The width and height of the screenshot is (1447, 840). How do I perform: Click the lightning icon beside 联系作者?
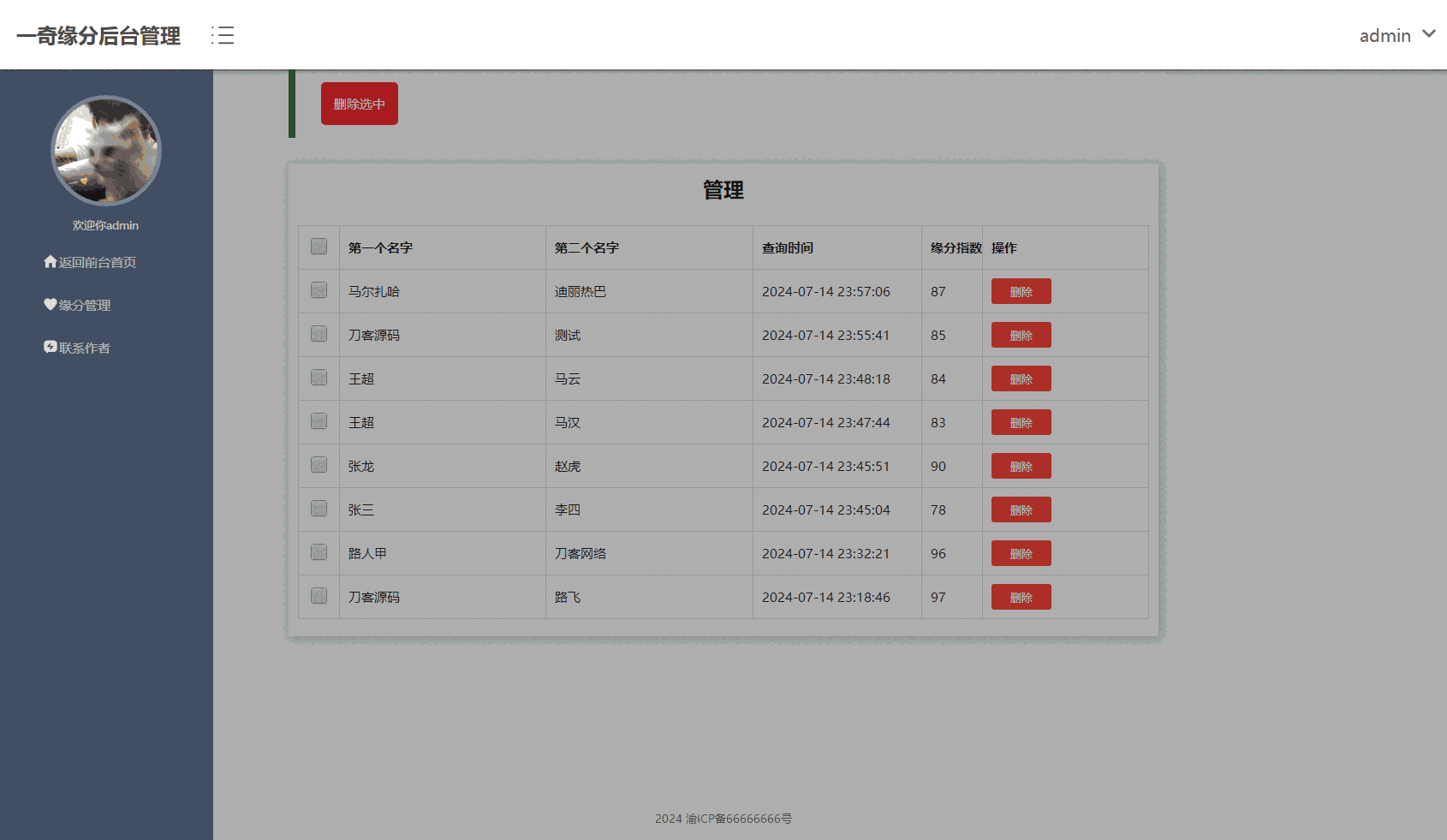pyautogui.click(x=51, y=347)
